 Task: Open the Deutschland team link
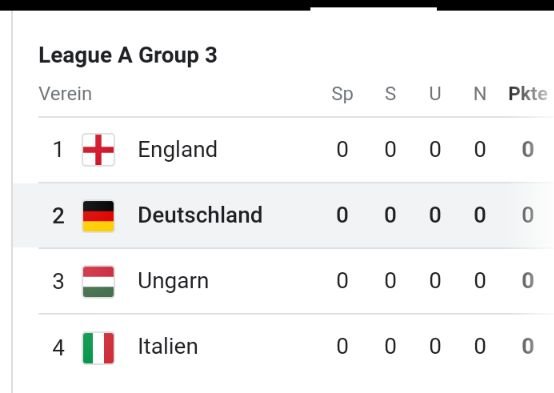(x=200, y=215)
